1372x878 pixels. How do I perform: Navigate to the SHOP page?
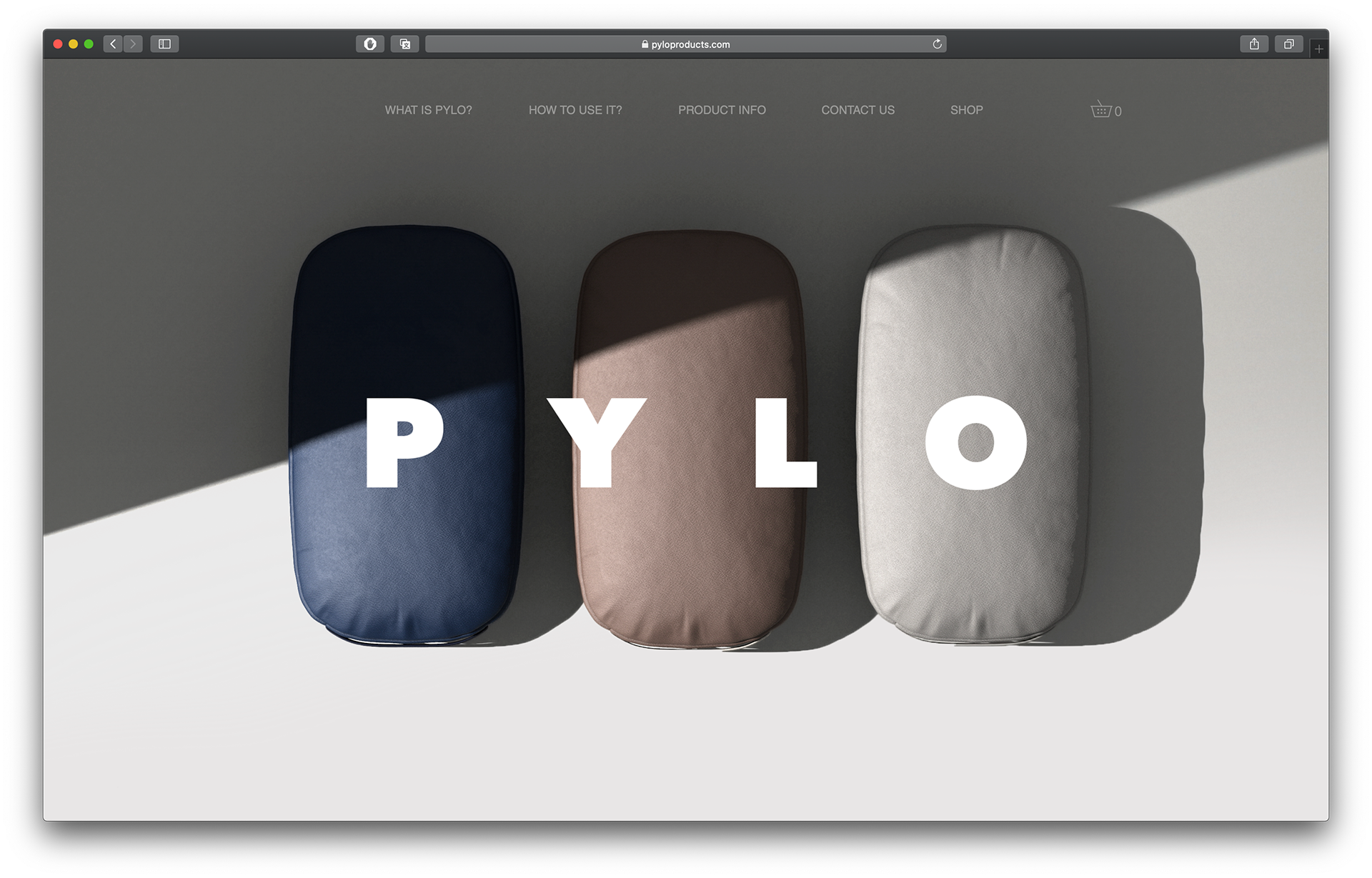966,110
